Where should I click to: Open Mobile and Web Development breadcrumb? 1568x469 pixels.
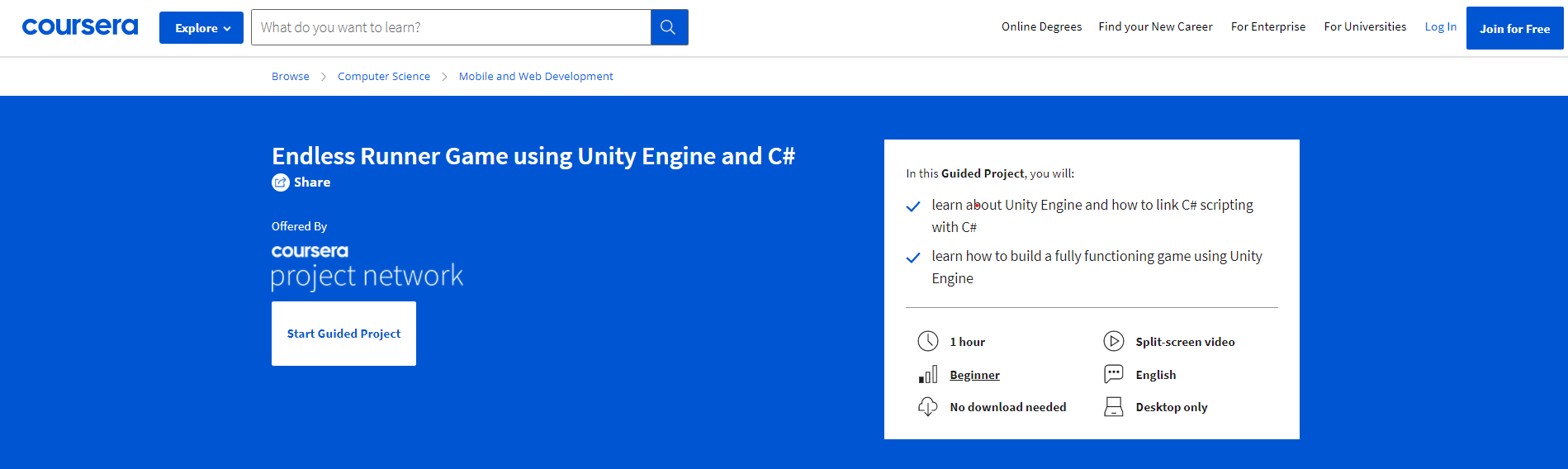point(536,76)
